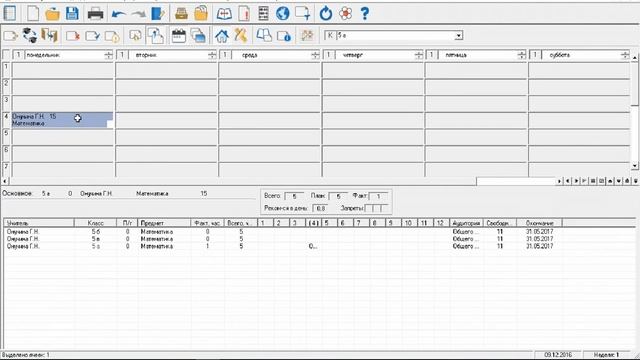Redo the undone action

(x=139, y=14)
